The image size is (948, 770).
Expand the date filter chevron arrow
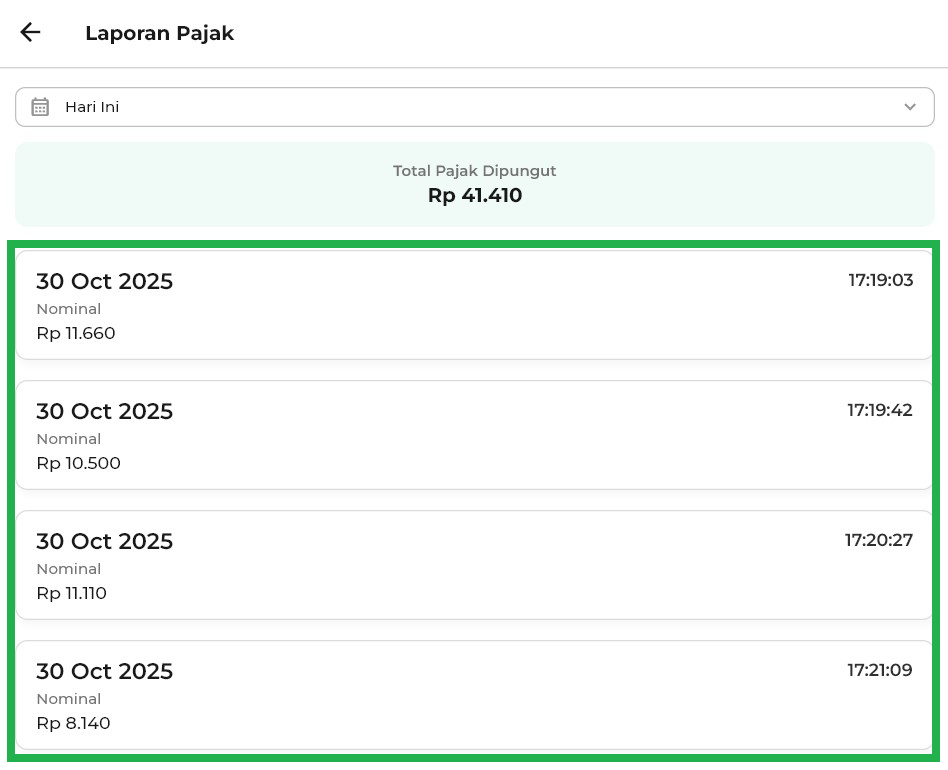[x=909, y=107]
